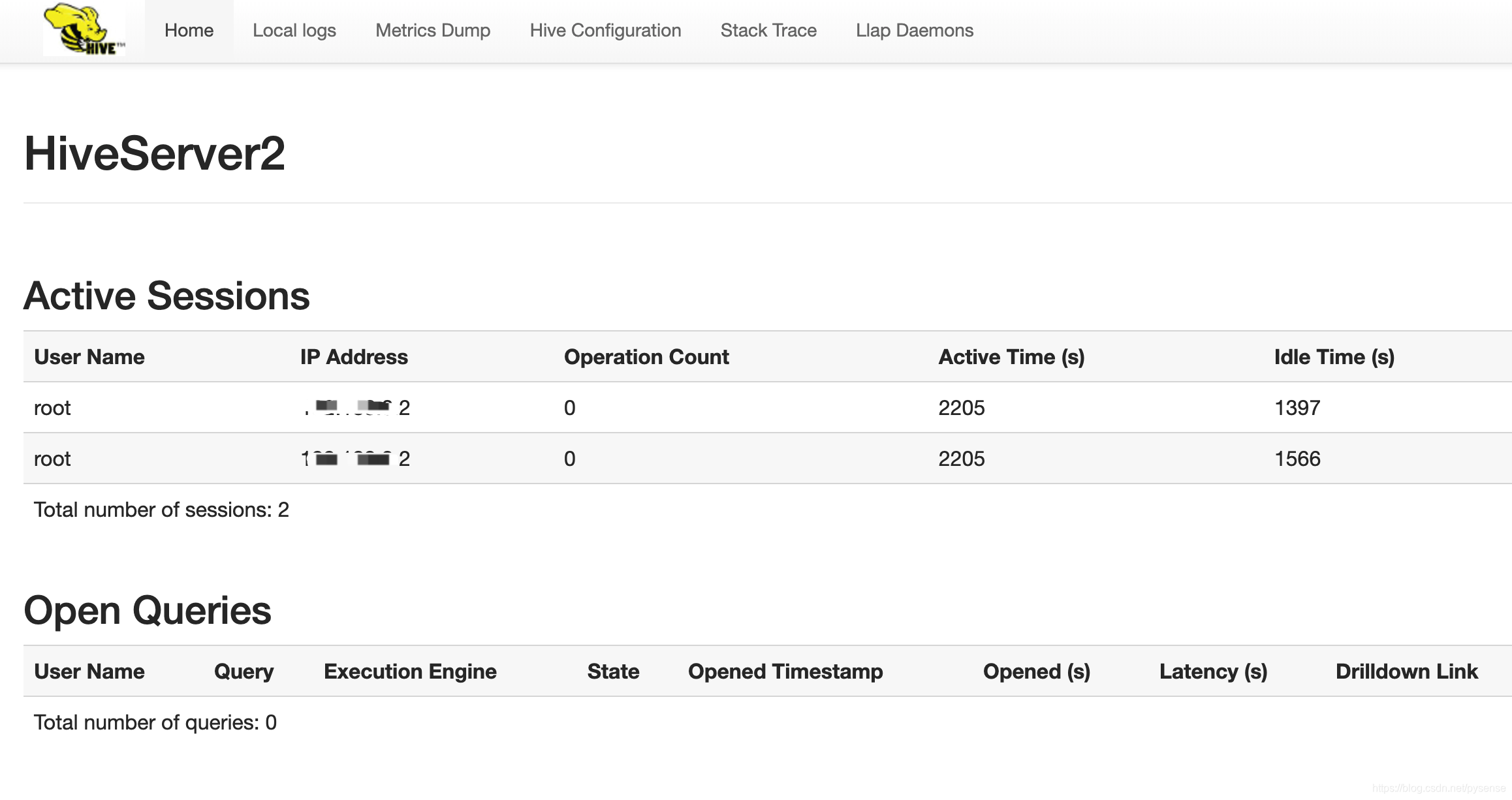Click blurred IP address in second session row
The image size is (1512, 800).
[356, 459]
